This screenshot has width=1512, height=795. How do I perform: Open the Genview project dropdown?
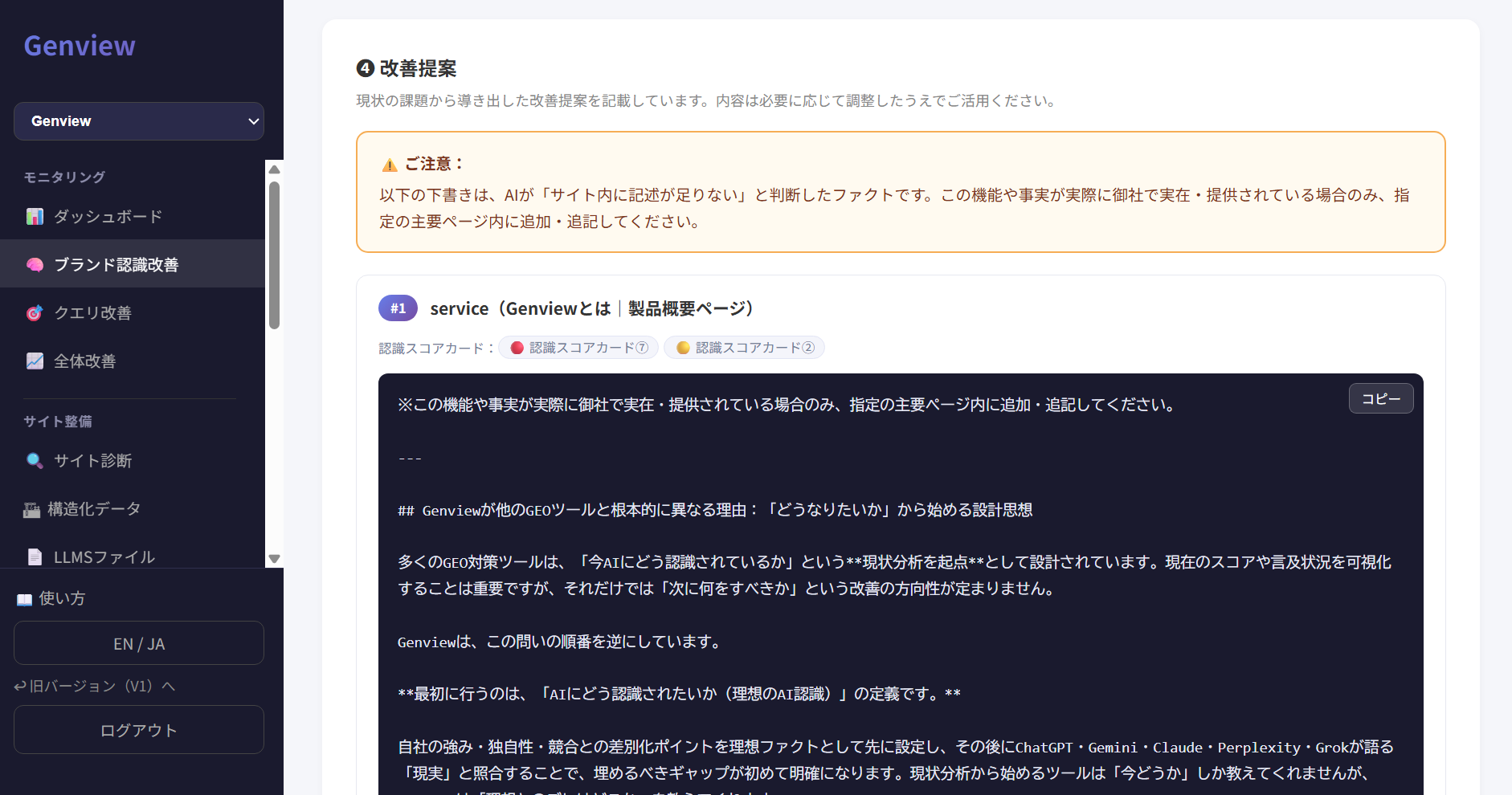(139, 121)
